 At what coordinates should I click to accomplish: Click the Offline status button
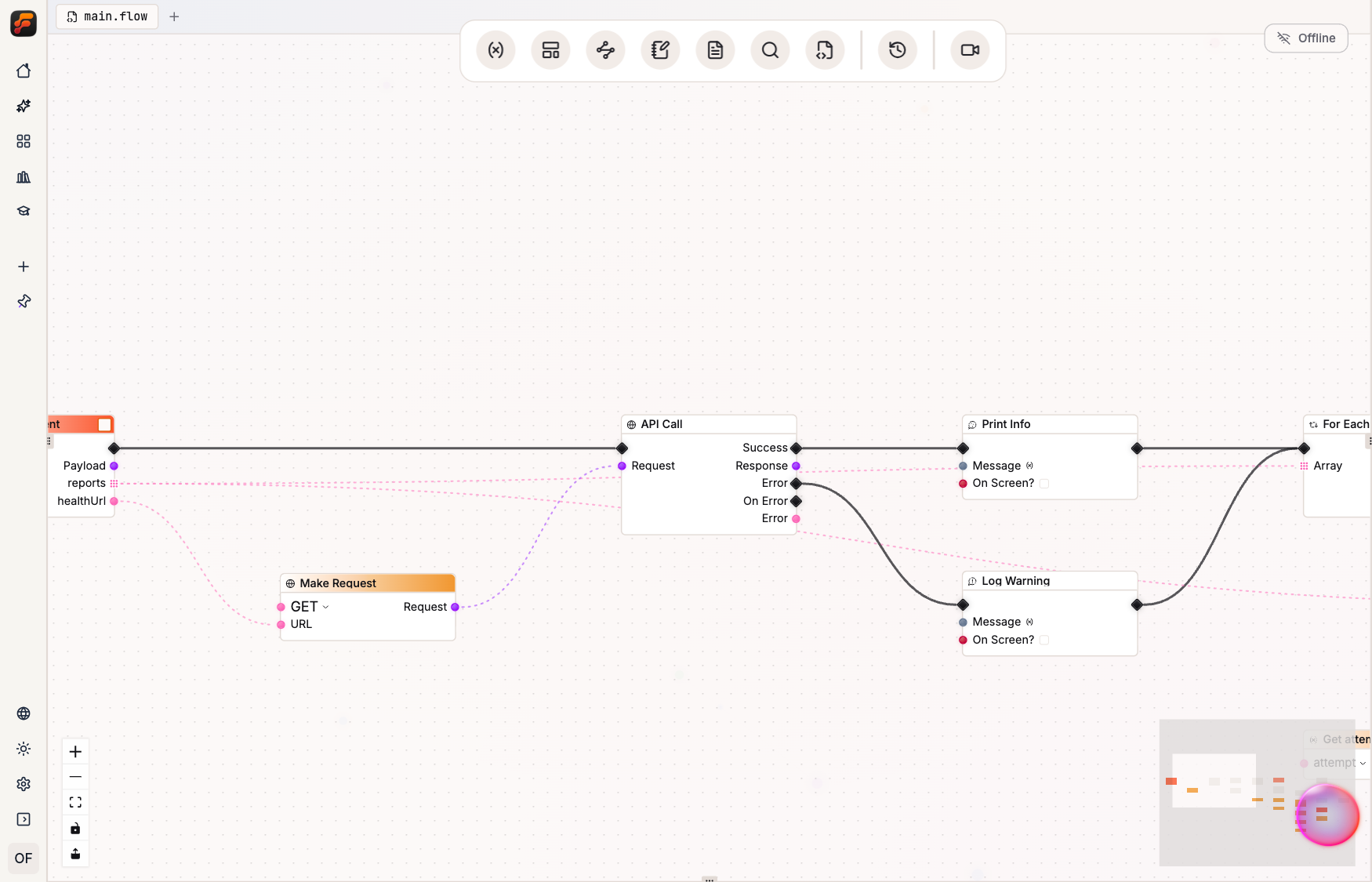1306,38
